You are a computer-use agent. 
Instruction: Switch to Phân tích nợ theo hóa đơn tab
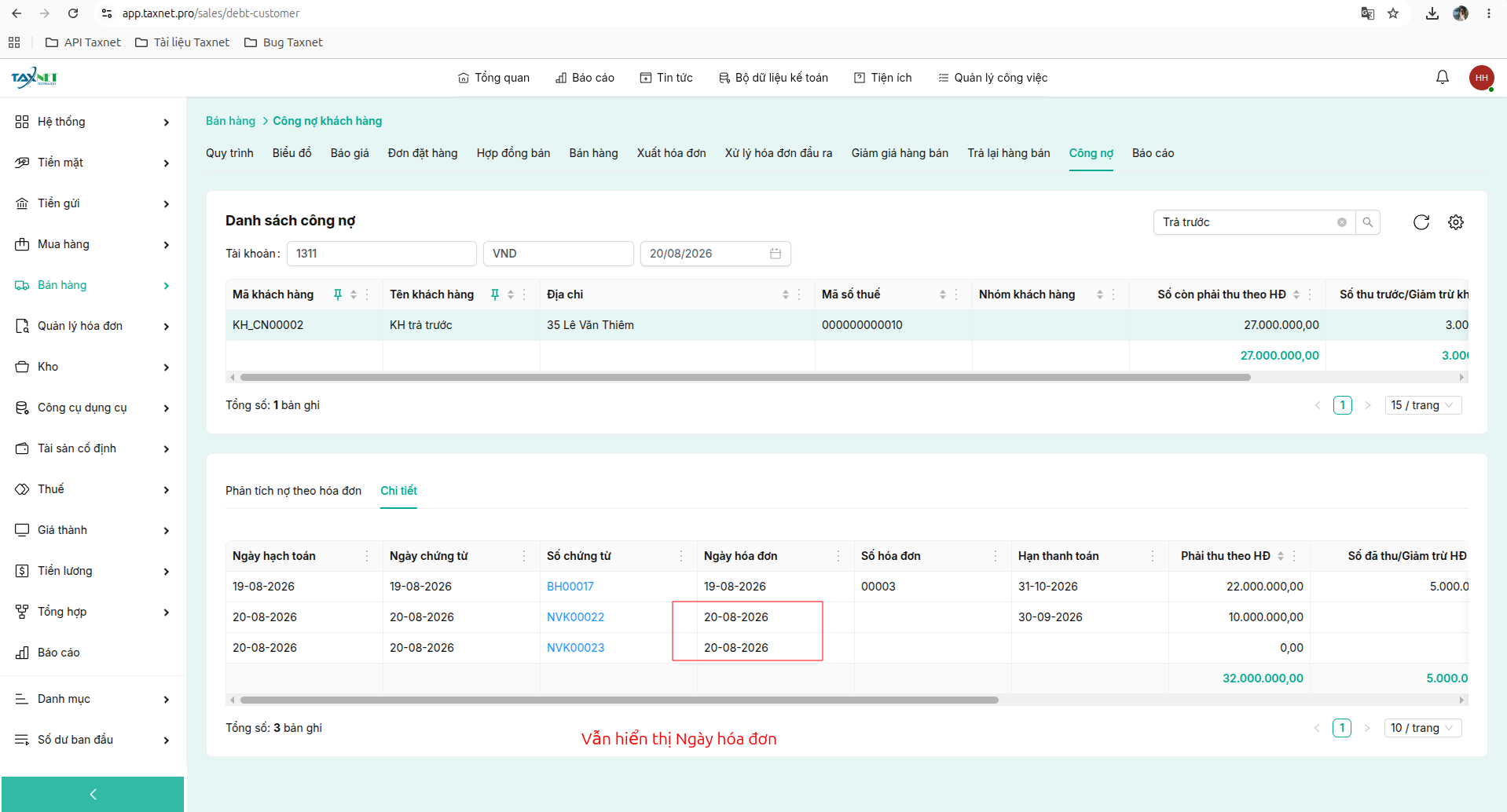pos(293,491)
